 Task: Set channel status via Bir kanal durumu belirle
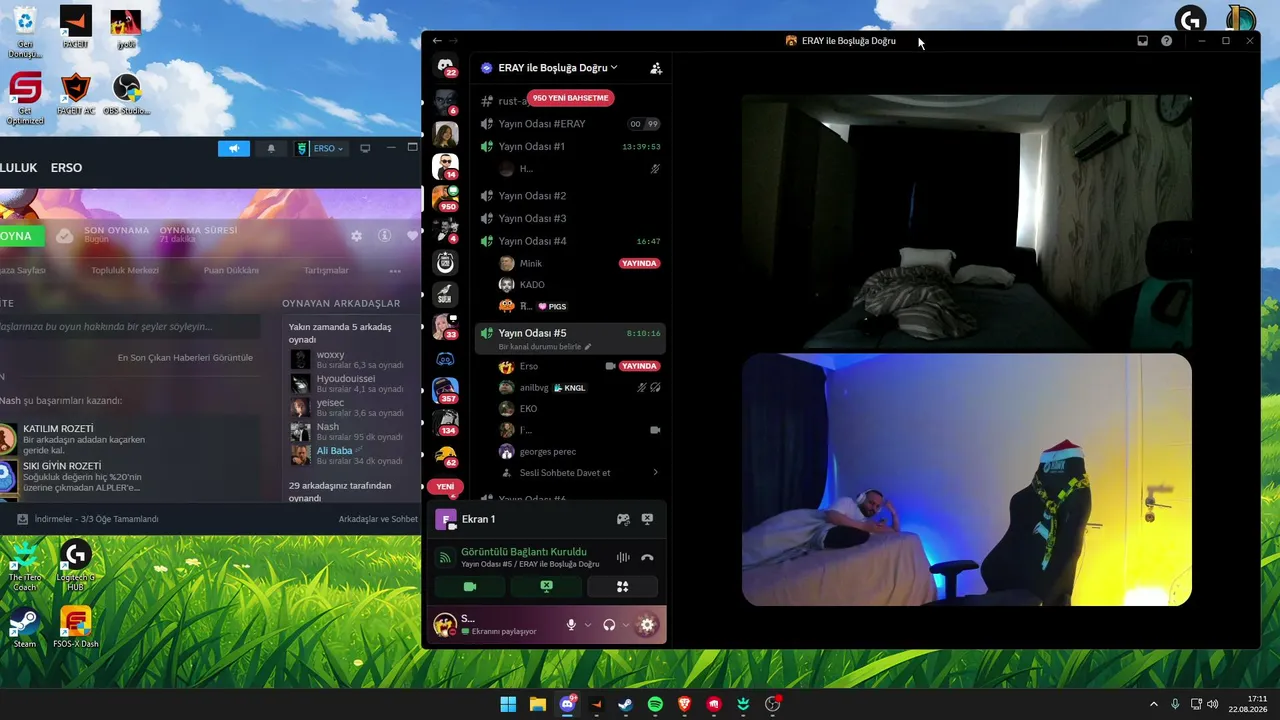[545, 347]
